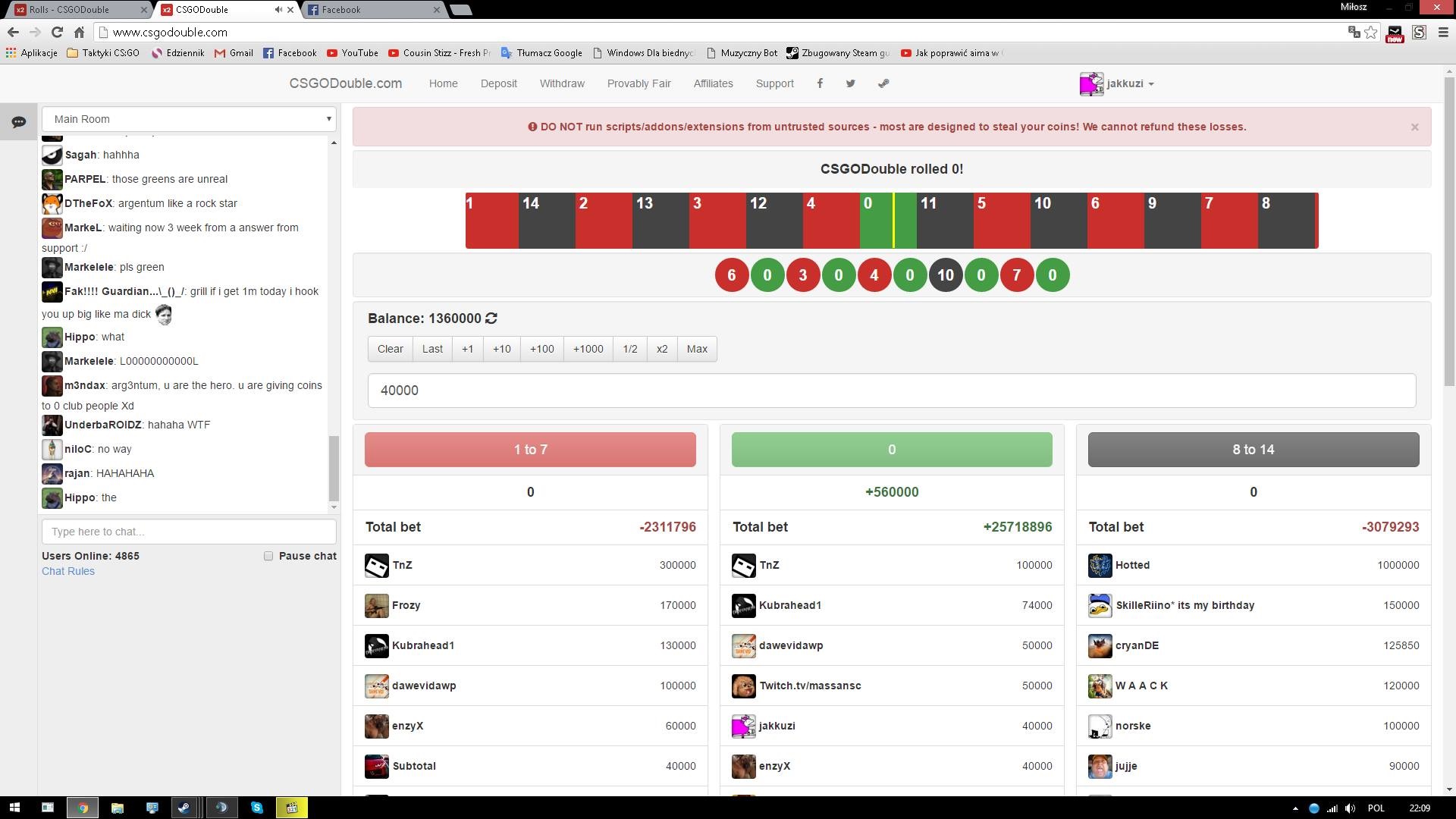This screenshot has height=819, width=1456.
Task: Bookmark page with the star icon
Action: pos(1371,32)
